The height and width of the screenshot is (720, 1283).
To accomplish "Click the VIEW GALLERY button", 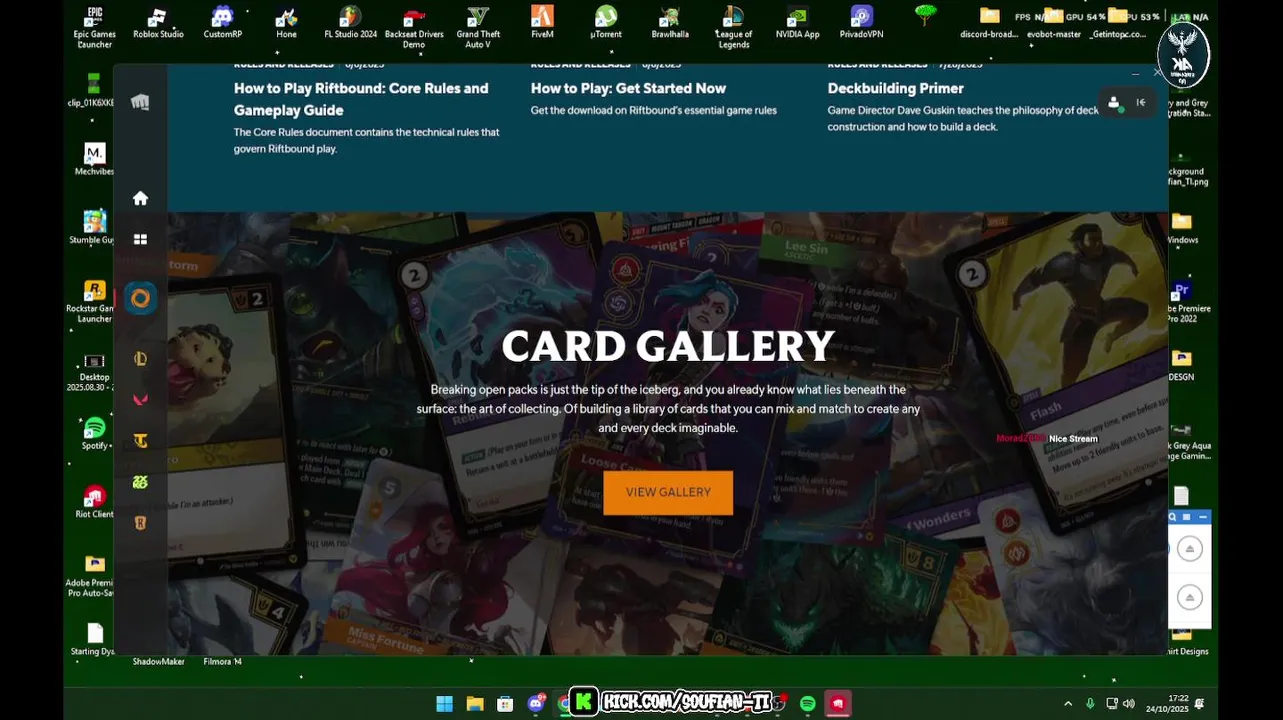I will coord(668,493).
